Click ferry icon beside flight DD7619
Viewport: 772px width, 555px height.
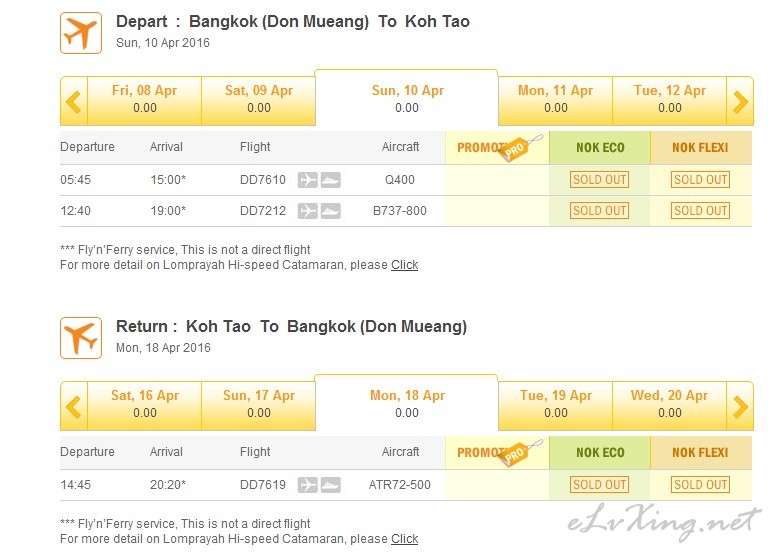click(330, 485)
